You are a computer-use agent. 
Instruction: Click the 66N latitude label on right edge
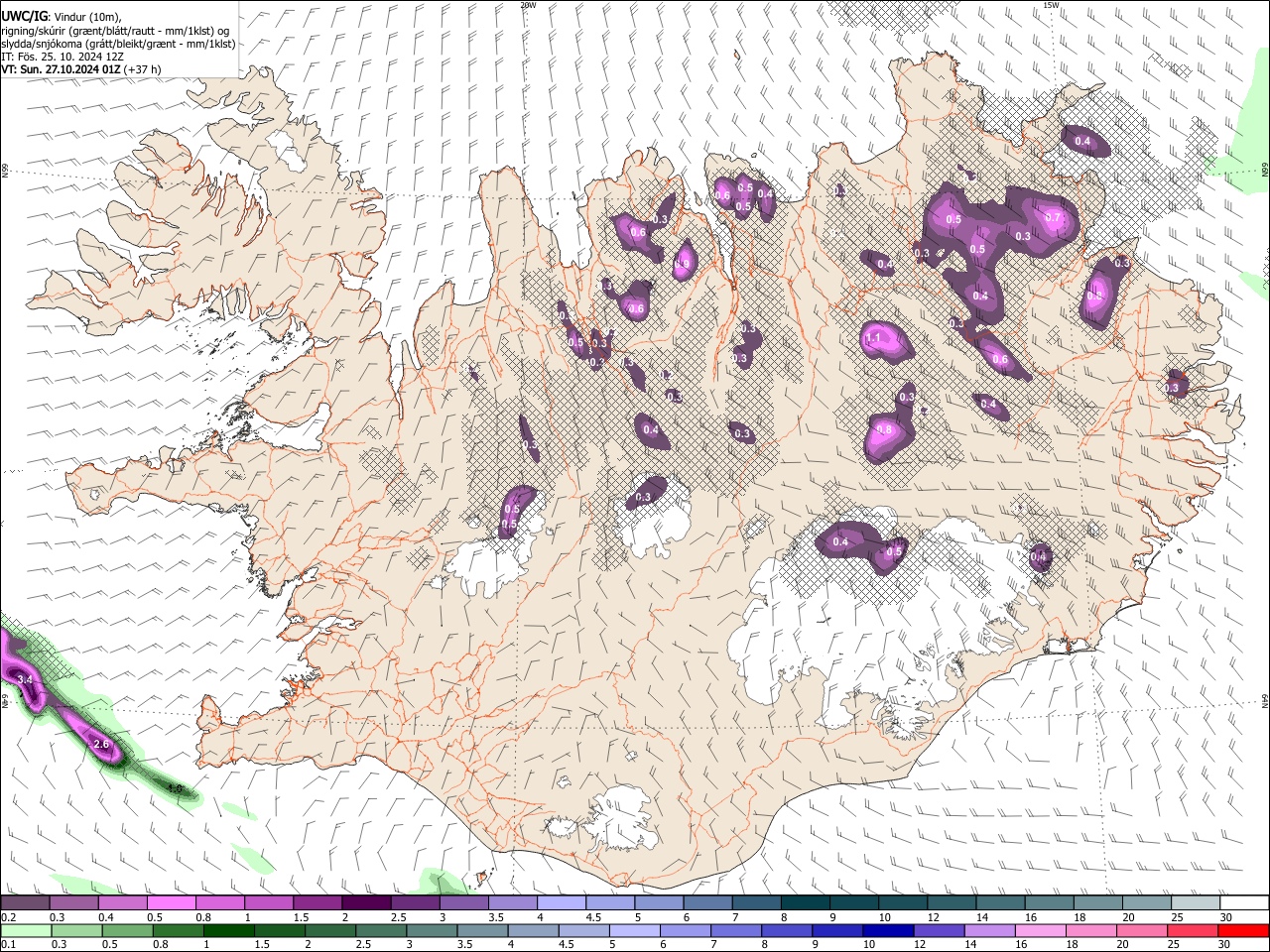coord(1265,171)
